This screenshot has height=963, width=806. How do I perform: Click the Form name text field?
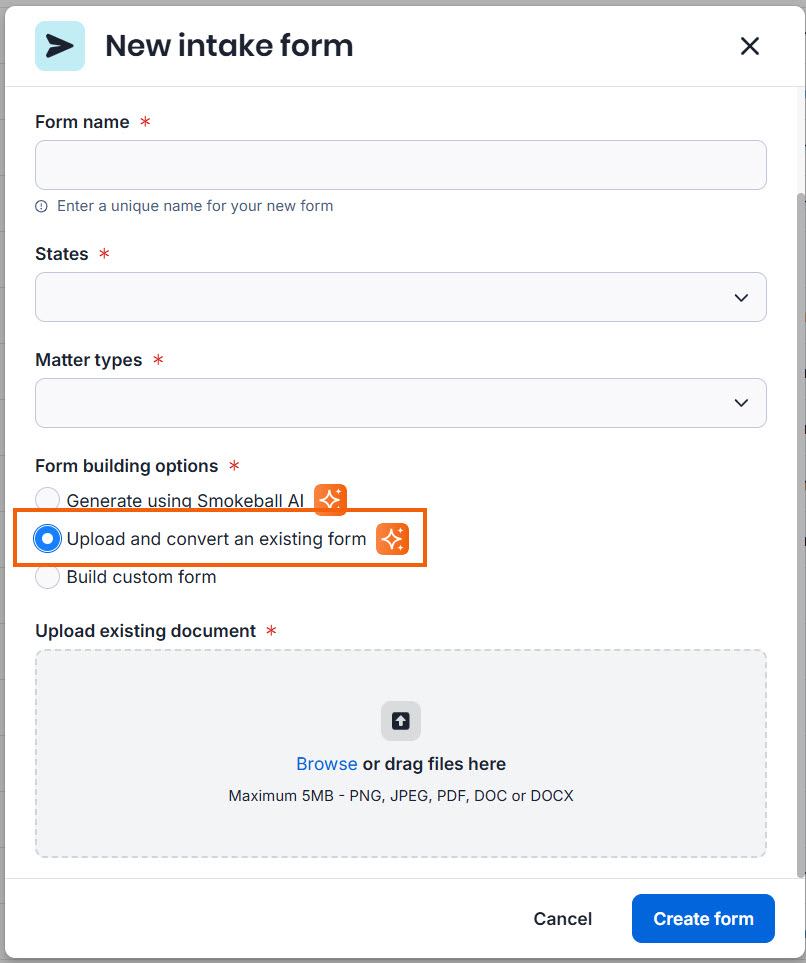click(x=401, y=165)
